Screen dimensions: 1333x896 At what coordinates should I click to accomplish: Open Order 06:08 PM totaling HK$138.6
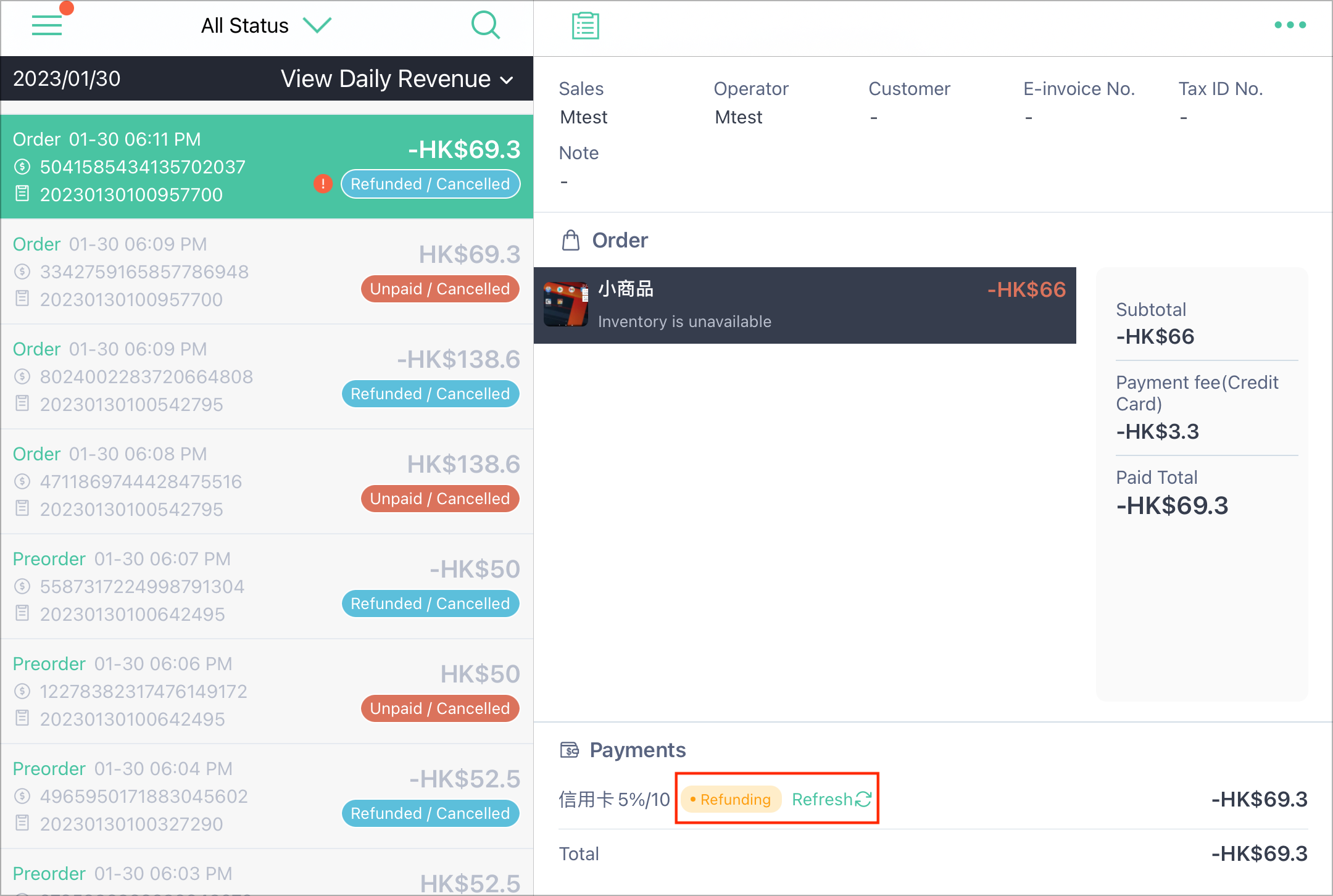267,481
